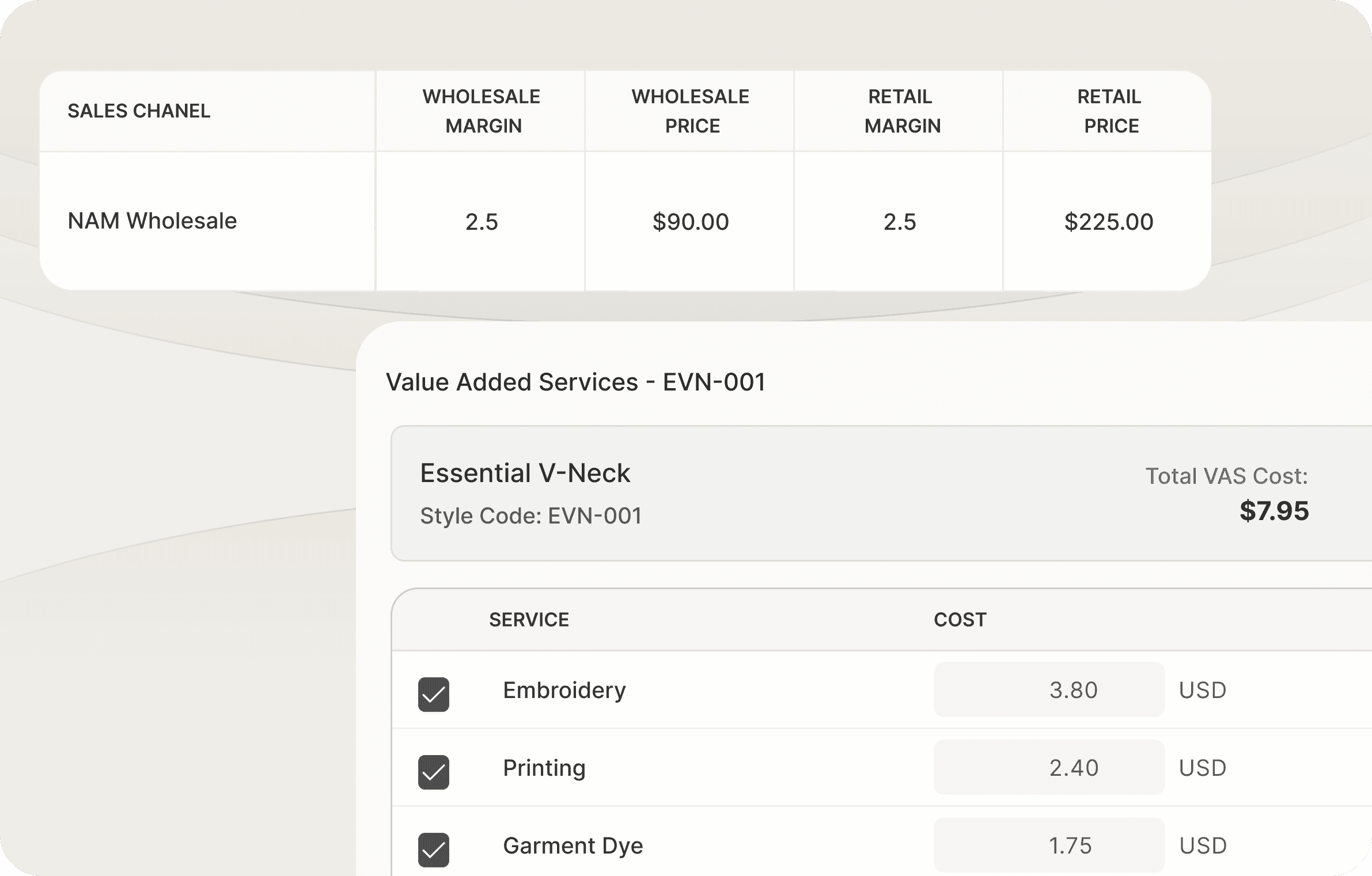This screenshot has width=1372, height=876.
Task: Uncheck the Printing service checkbox
Action: [x=433, y=772]
